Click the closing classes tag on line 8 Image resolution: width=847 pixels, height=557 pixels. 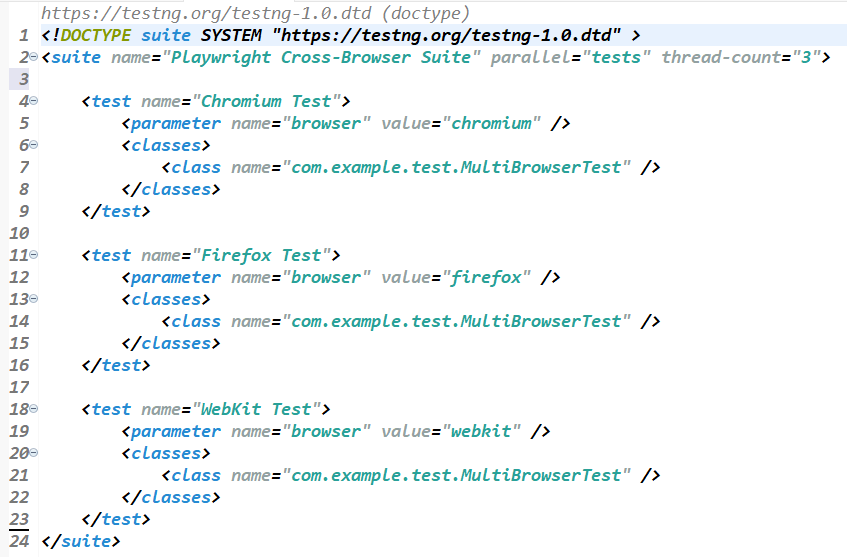(171, 189)
